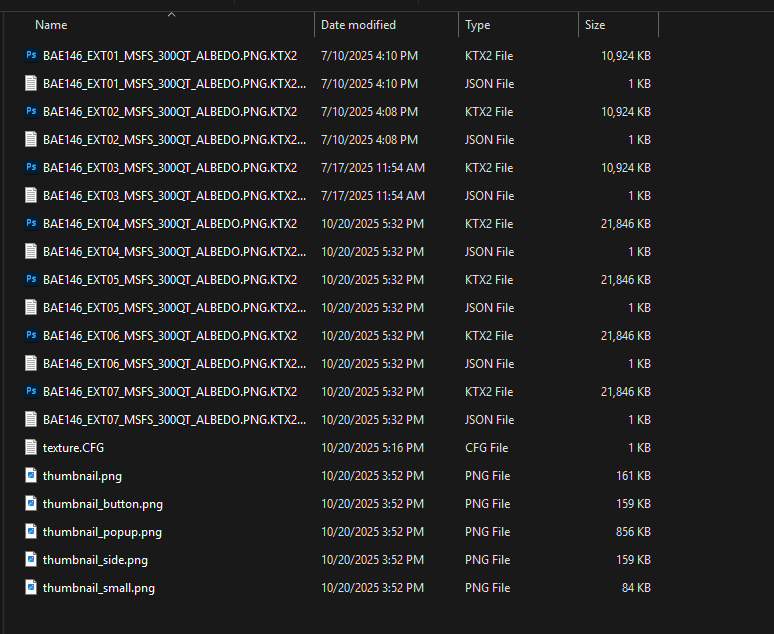The width and height of the screenshot is (774, 634).
Task: Click the texture.CFG file icon
Action: point(31,448)
